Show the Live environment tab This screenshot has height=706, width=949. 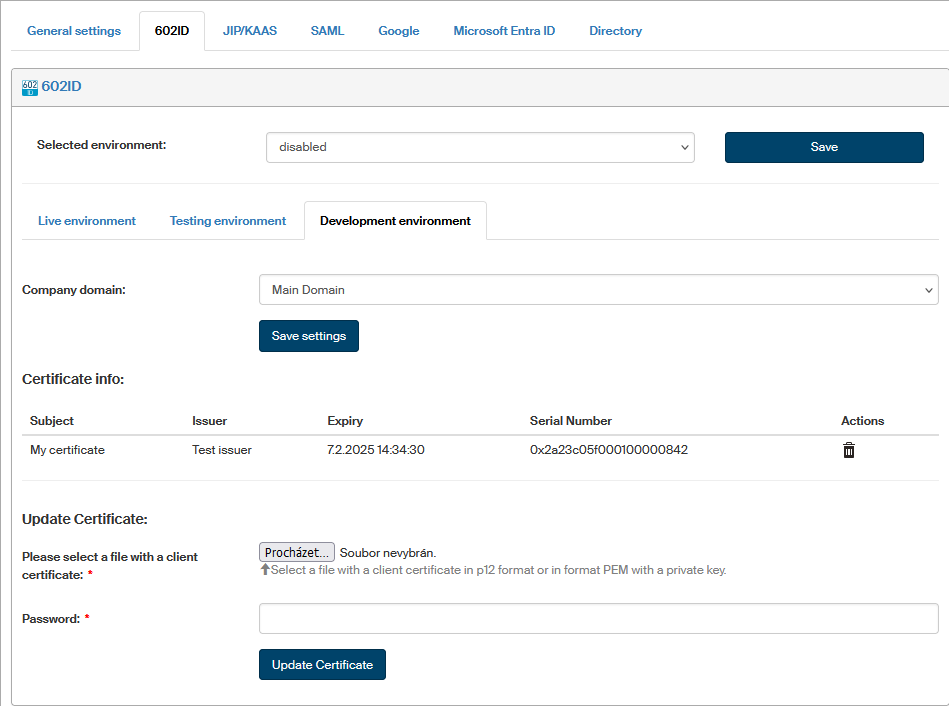pyautogui.click(x=87, y=221)
